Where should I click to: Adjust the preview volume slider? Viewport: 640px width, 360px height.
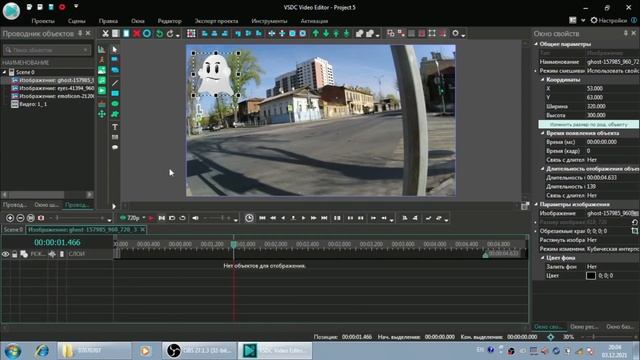[216, 218]
